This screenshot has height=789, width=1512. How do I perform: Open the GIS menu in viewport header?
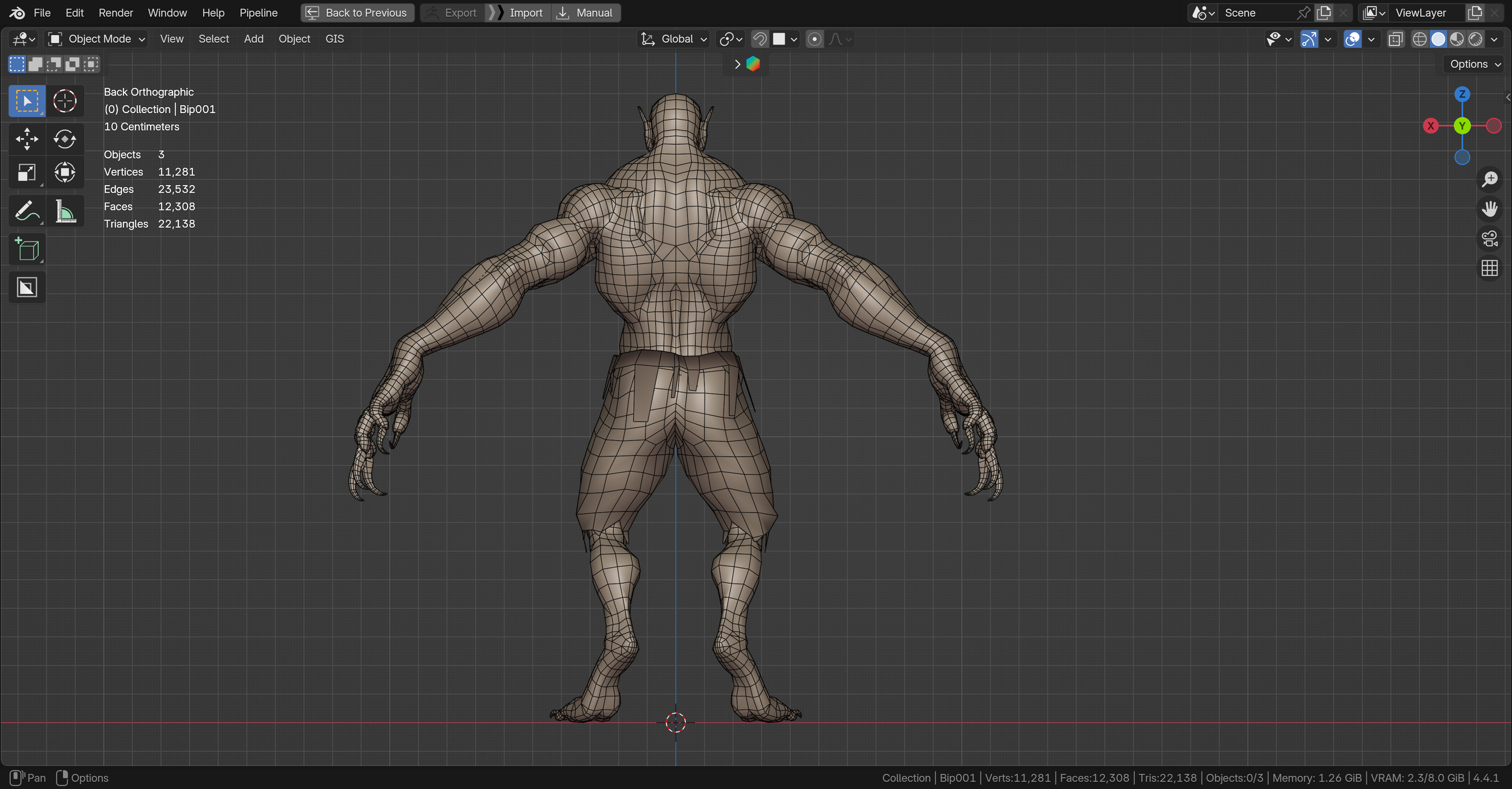[x=334, y=39]
